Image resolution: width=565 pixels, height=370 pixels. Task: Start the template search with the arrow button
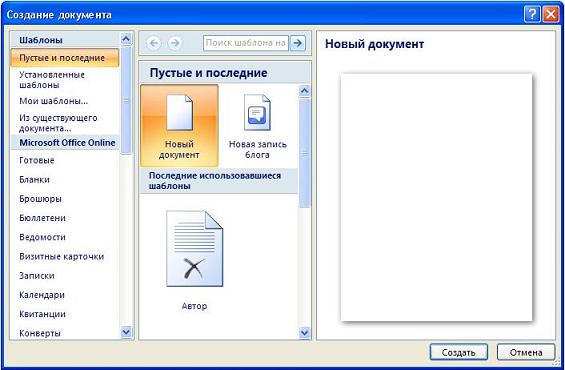298,43
